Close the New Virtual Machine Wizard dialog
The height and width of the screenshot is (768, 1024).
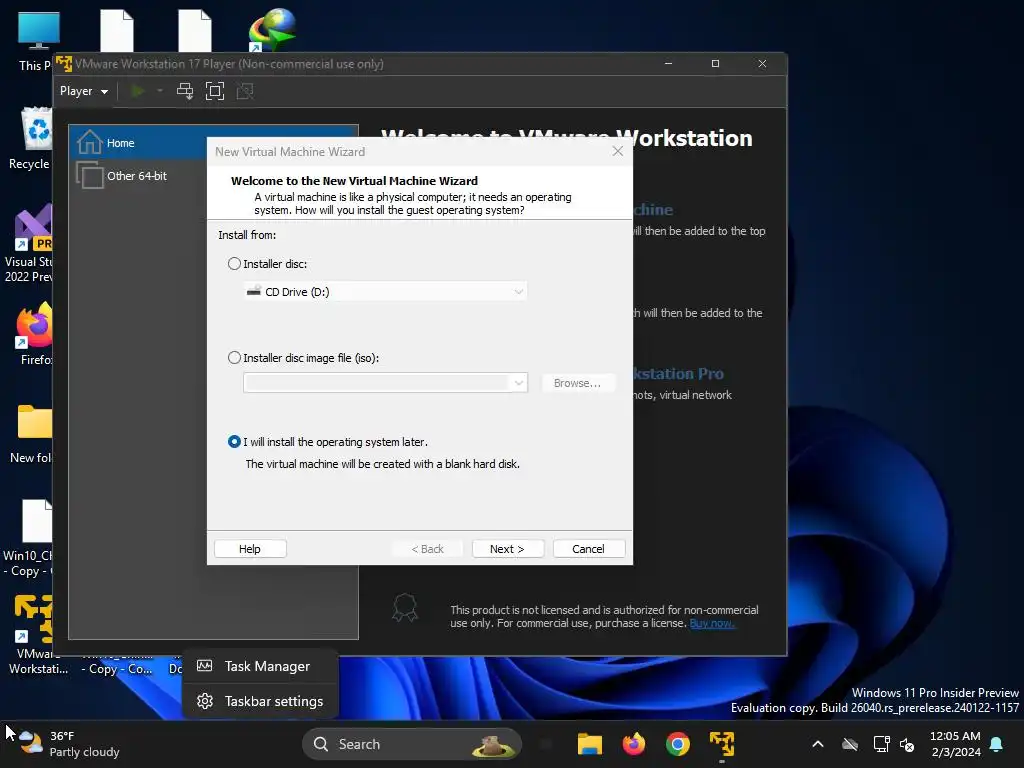(617, 152)
